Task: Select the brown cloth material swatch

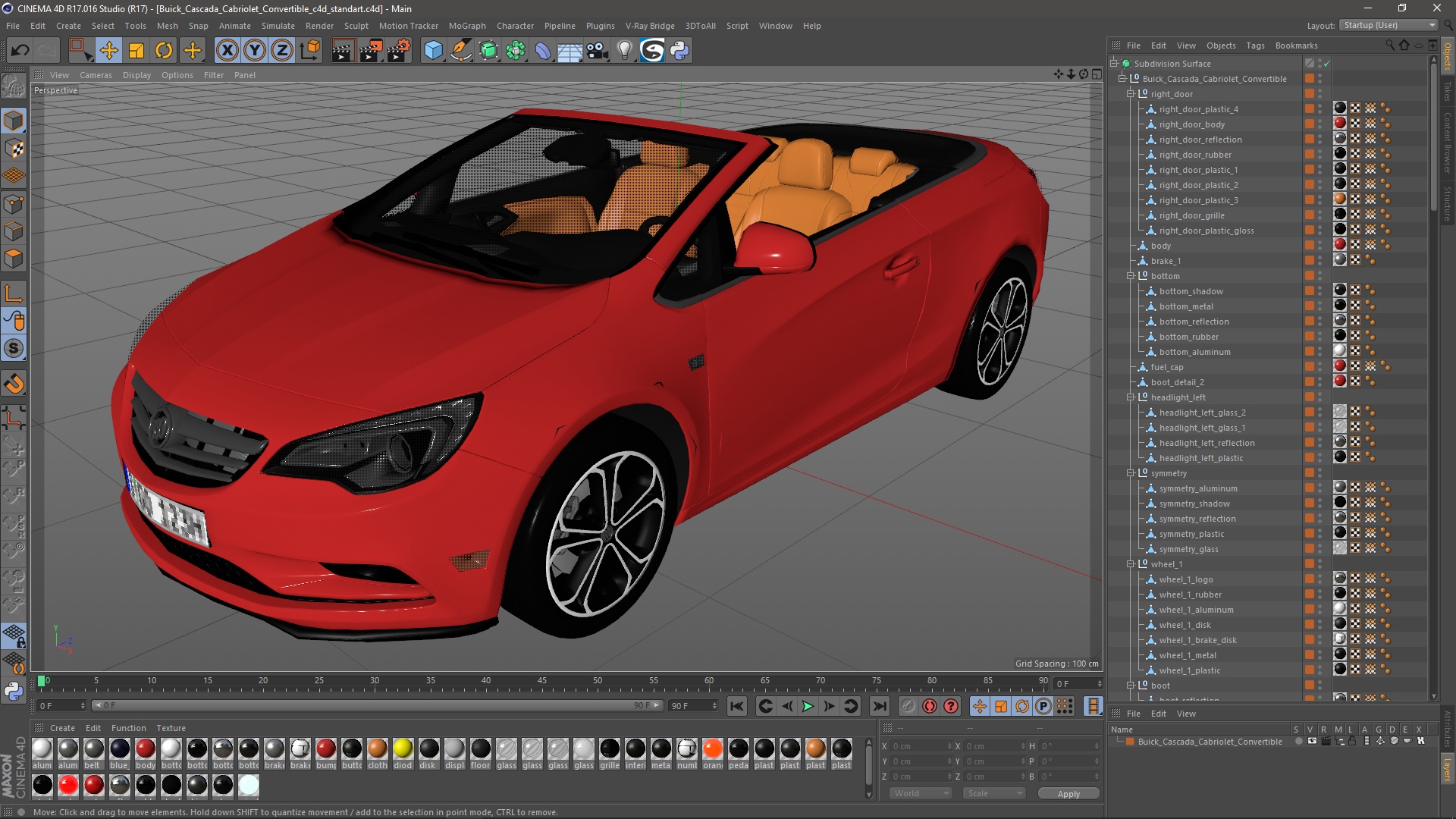Action: [378, 749]
